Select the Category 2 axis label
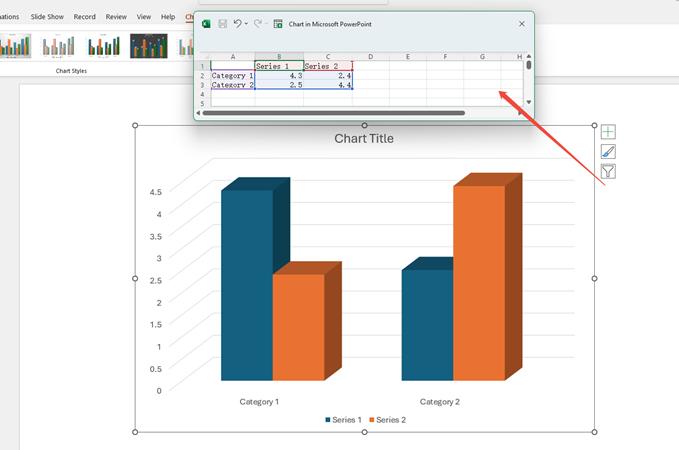The width and height of the screenshot is (679, 450). coord(440,402)
